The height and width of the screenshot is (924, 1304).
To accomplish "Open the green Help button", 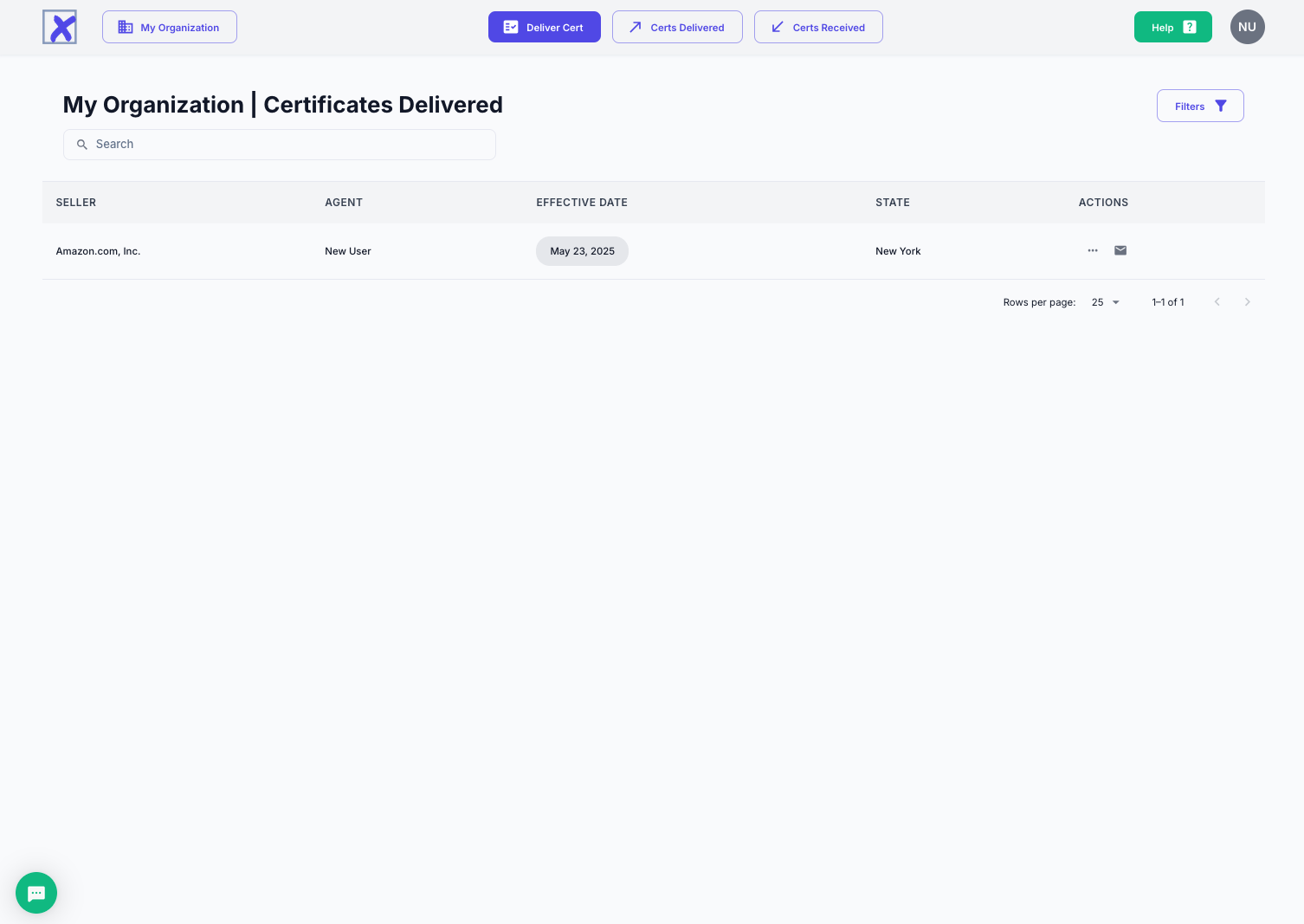I will tap(1172, 27).
